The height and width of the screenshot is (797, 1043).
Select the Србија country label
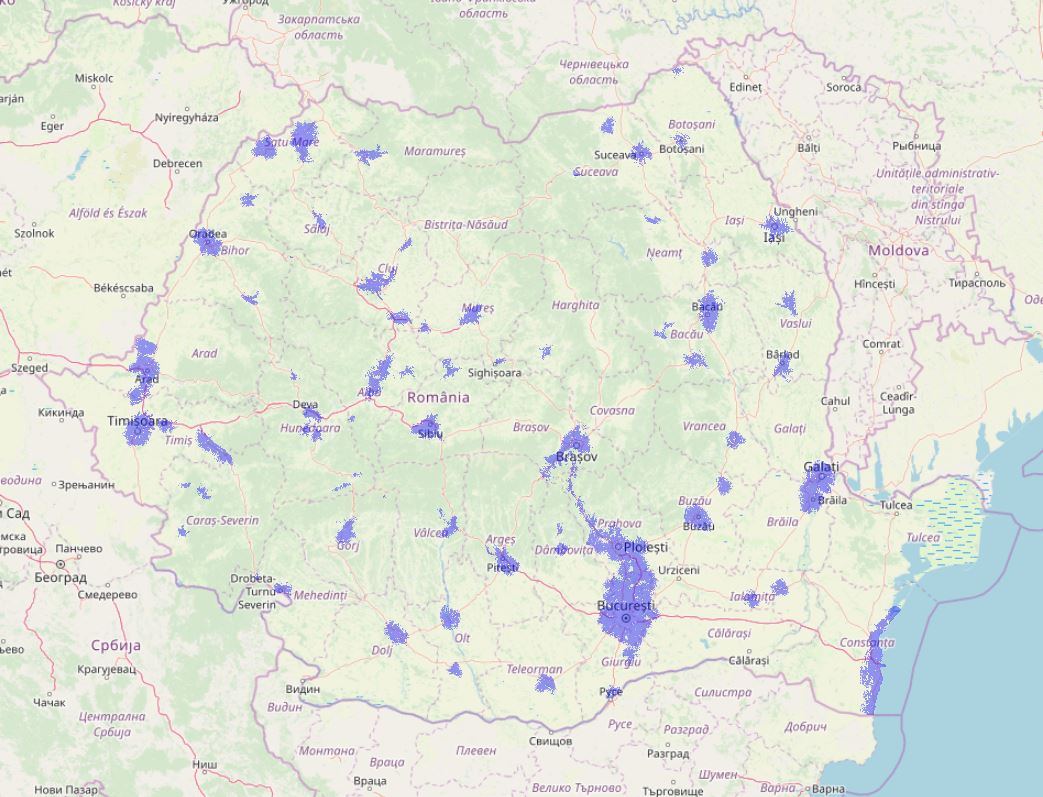pos(116,645)
